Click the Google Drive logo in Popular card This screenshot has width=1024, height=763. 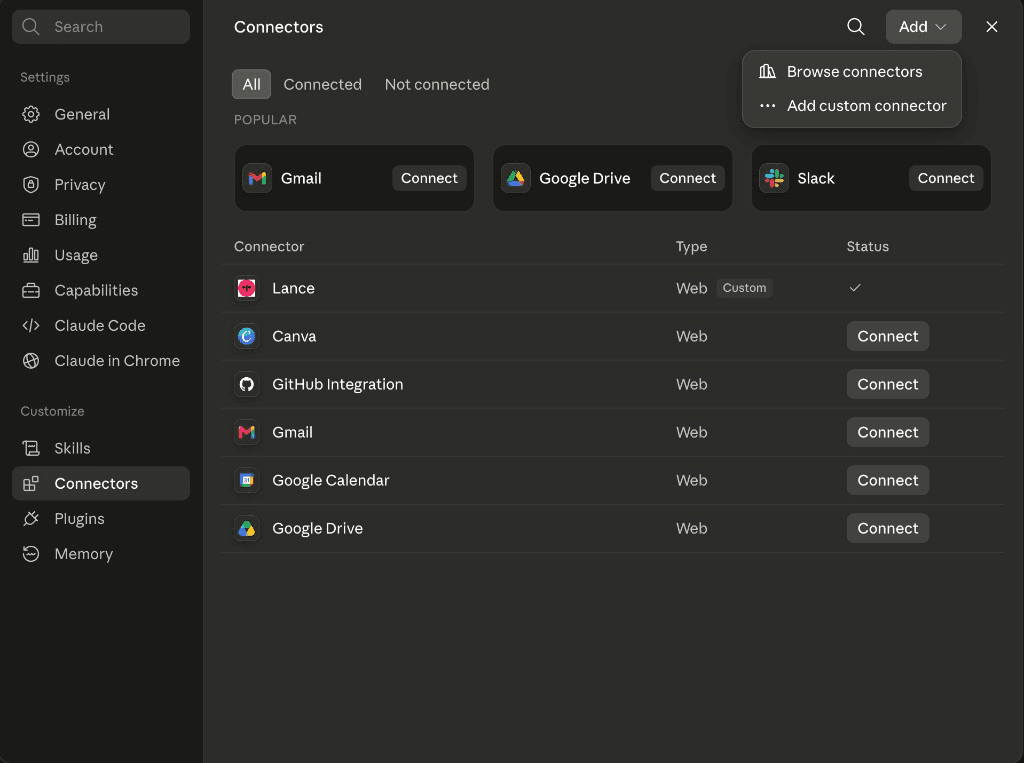[x=516, y=178]
